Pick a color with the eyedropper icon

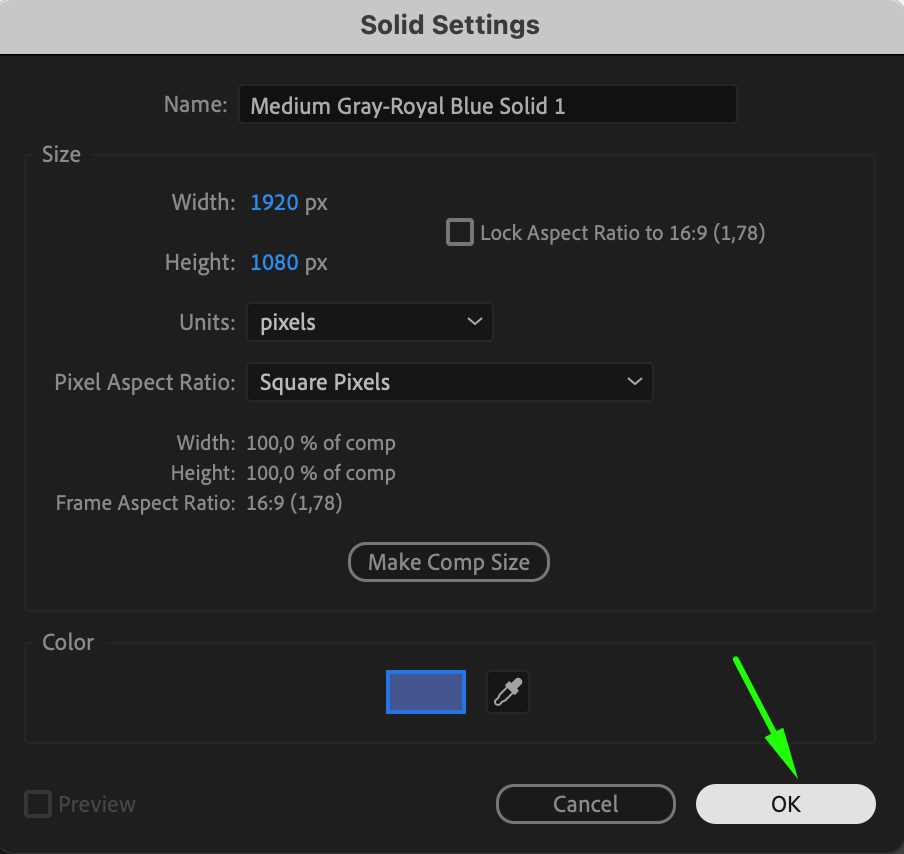tap(508, 692)
